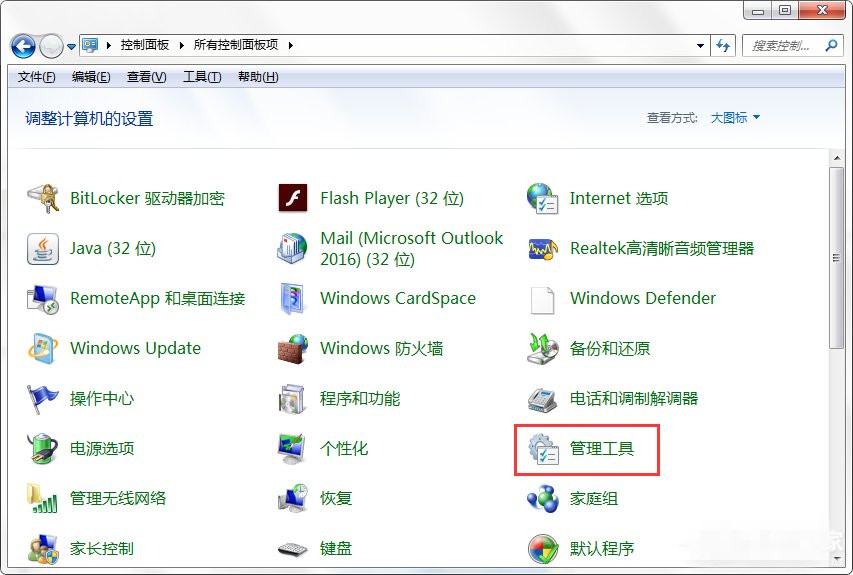This screenshot has height=575, width=853.
Task: Open Flash Player (32 位) icon
Action: point(292,198)
